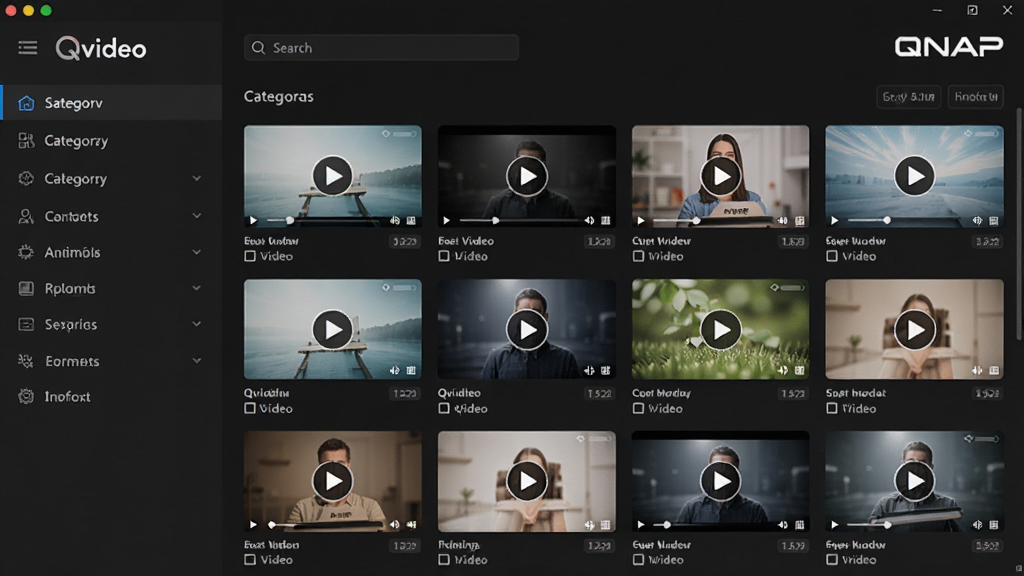The image size is (1024, 576).
Task: Expand the Contaets chevron
Action: click(197, 216)
